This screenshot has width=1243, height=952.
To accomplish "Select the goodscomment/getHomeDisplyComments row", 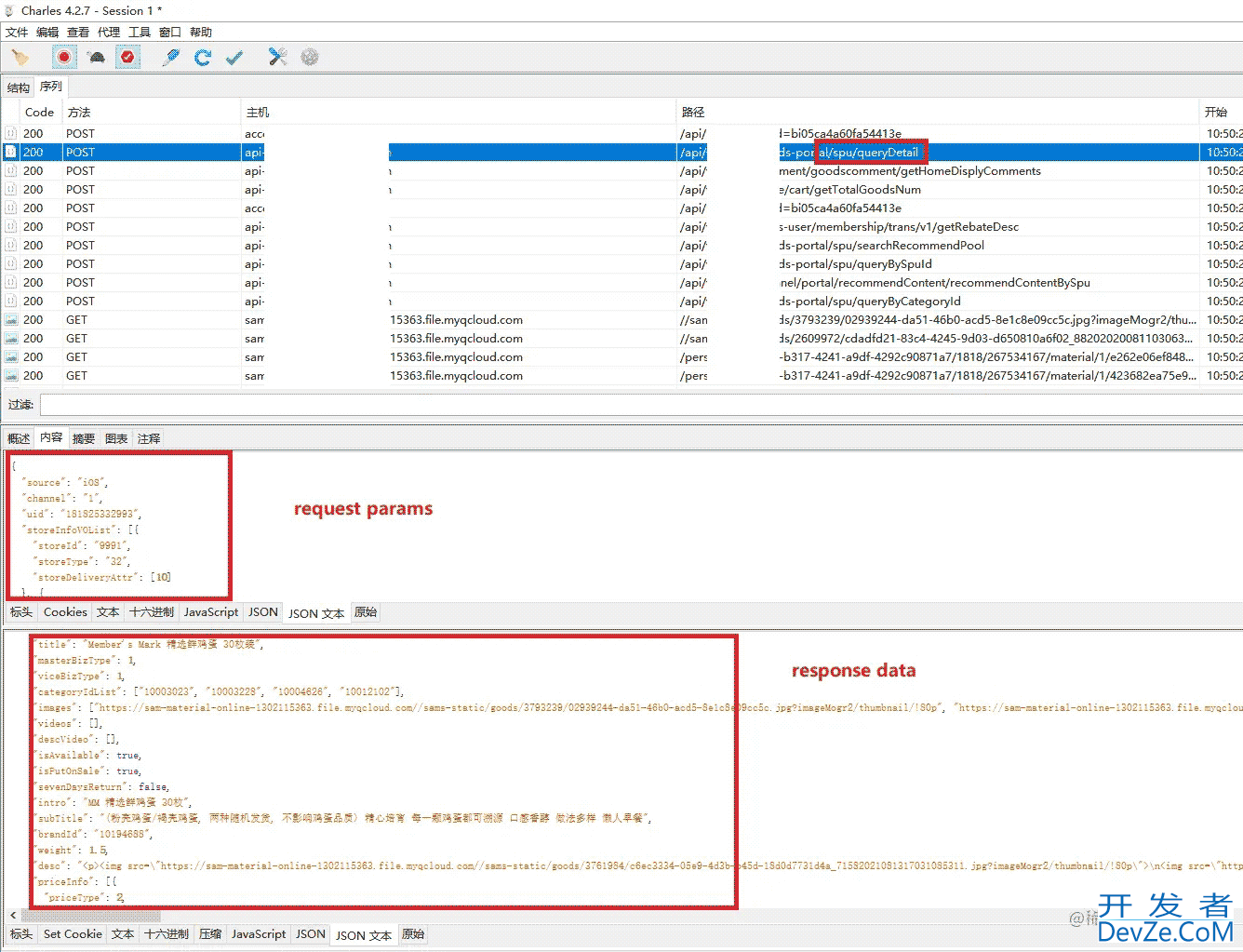I will click(621, 171).
